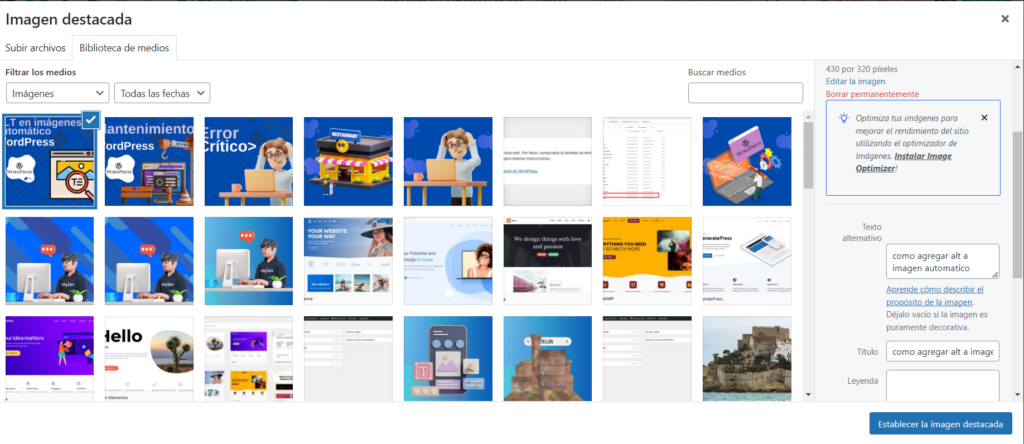Click inside the Buscar medios search field
Image resolution: width=1024 pixels, height=444 pixels.
745,93
